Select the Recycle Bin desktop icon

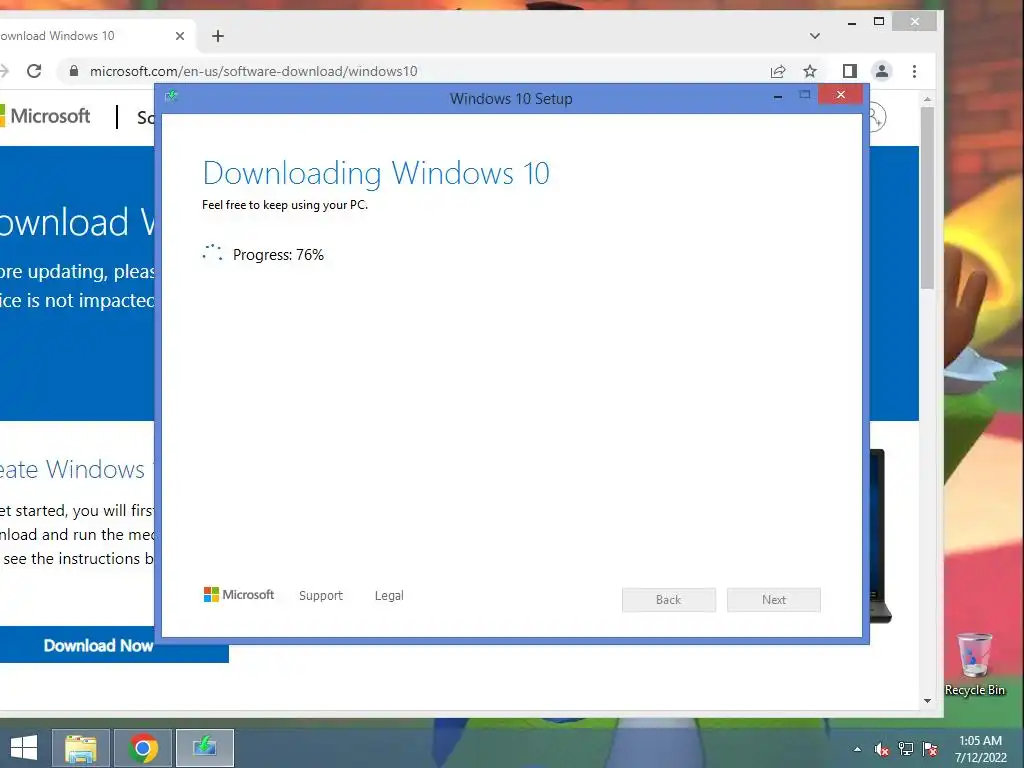point(974,664)
